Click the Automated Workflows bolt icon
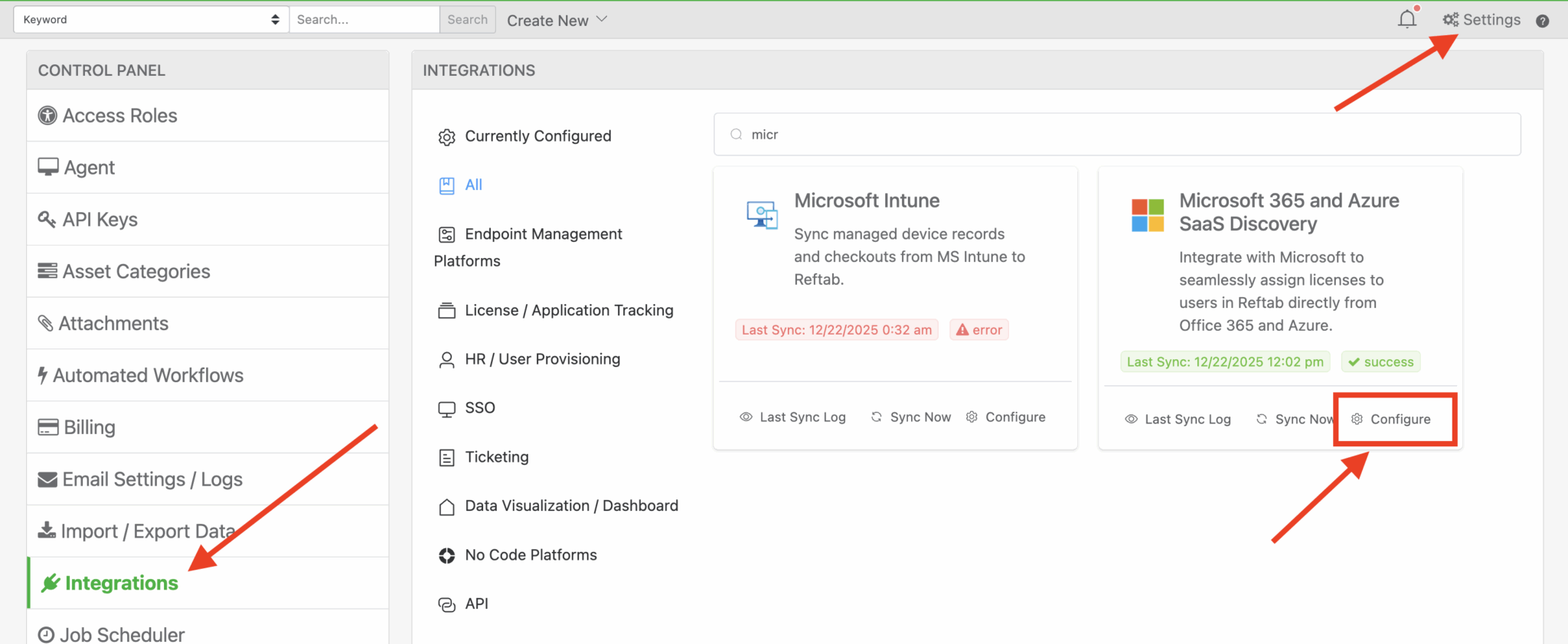The height and width of the screenshot is (644, 1568). pyautogui.click(x=43, y=375)
